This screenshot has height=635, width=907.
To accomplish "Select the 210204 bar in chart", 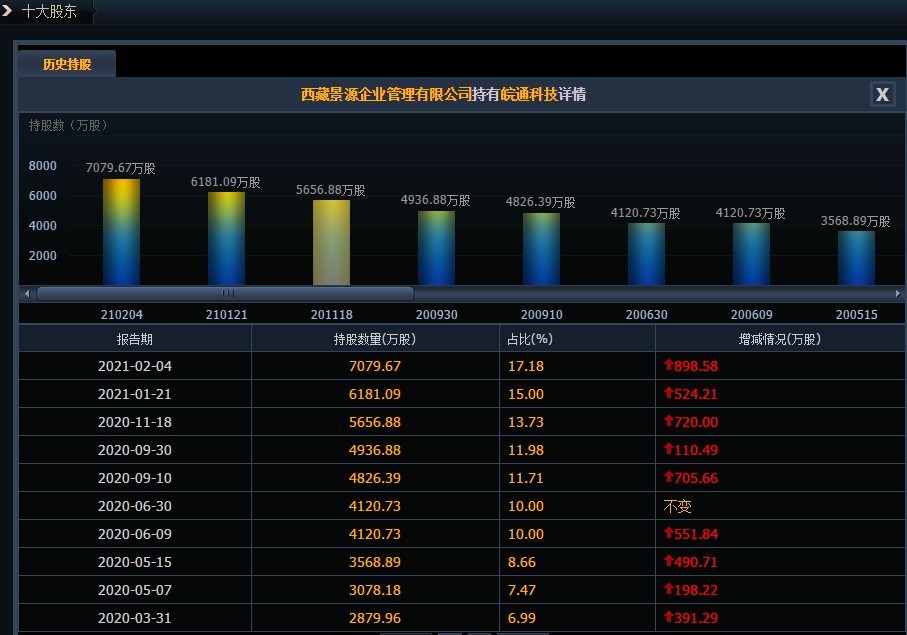I will click(x=121, y=232).
